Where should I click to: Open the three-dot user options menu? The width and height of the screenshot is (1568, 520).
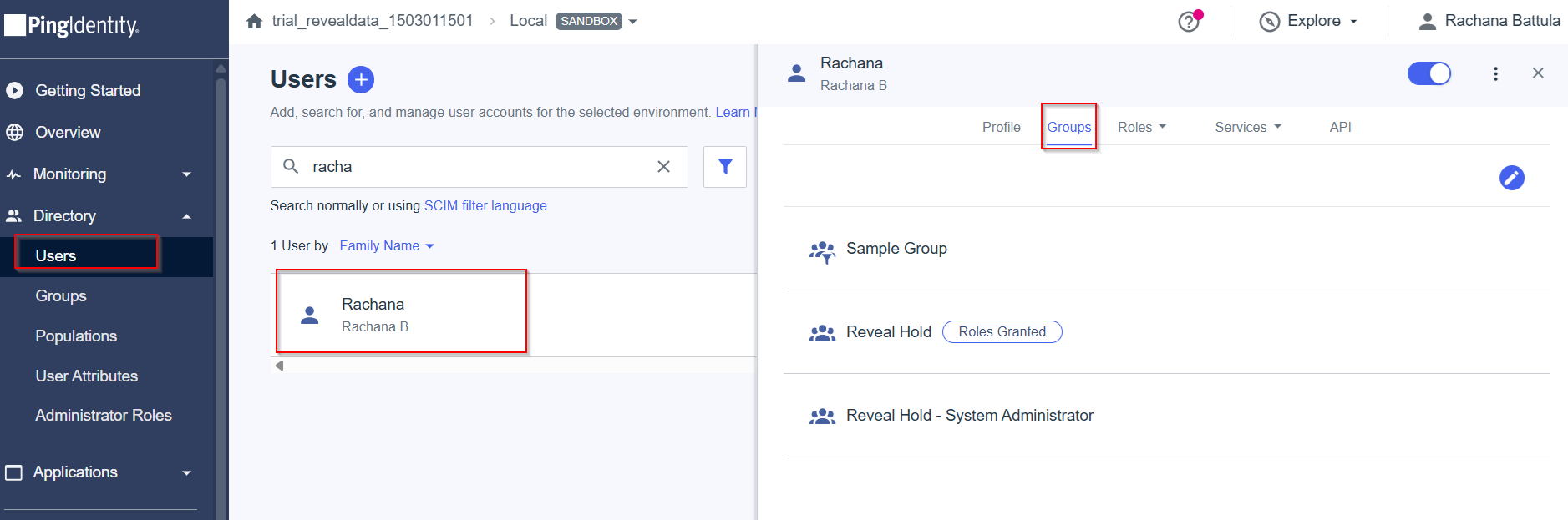[x=1495, y=74]
